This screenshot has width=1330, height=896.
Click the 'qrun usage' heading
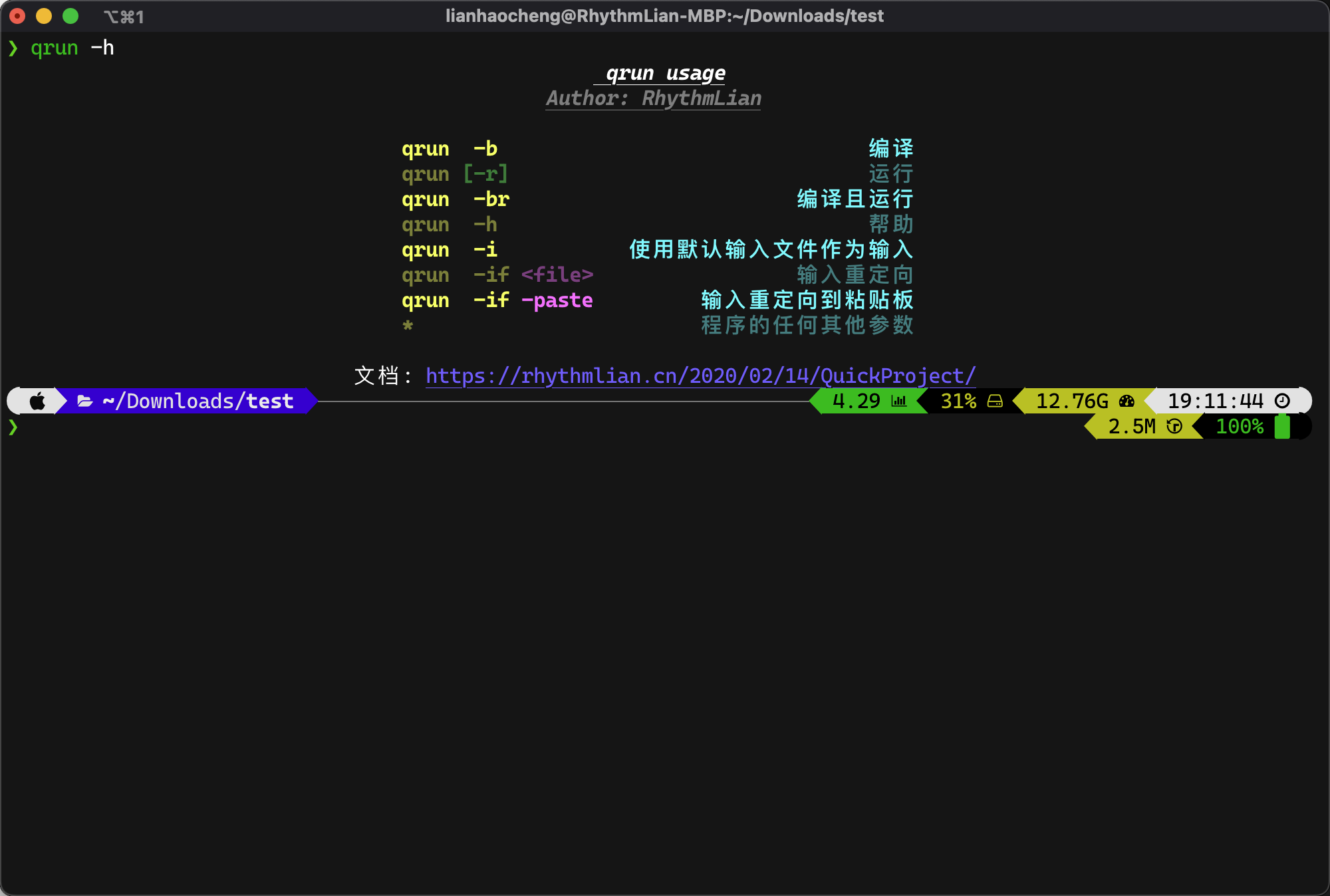(665, 72)
